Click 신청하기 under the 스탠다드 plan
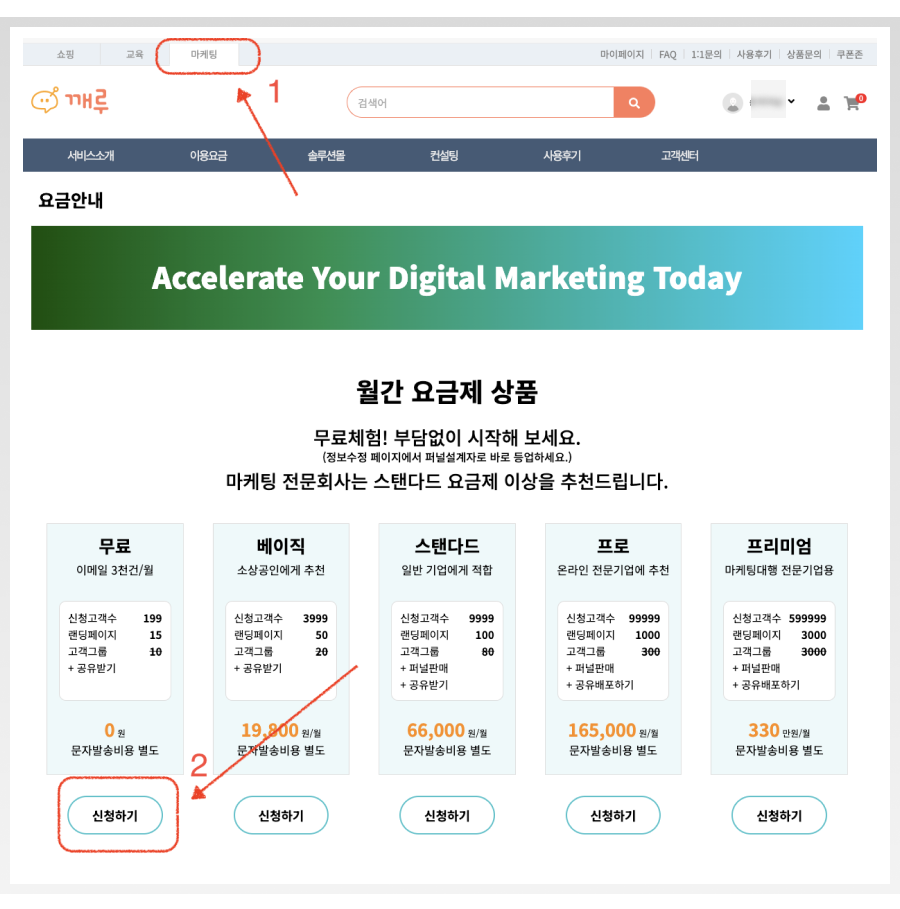Screen dimensions: 900x909 (447, 816)
